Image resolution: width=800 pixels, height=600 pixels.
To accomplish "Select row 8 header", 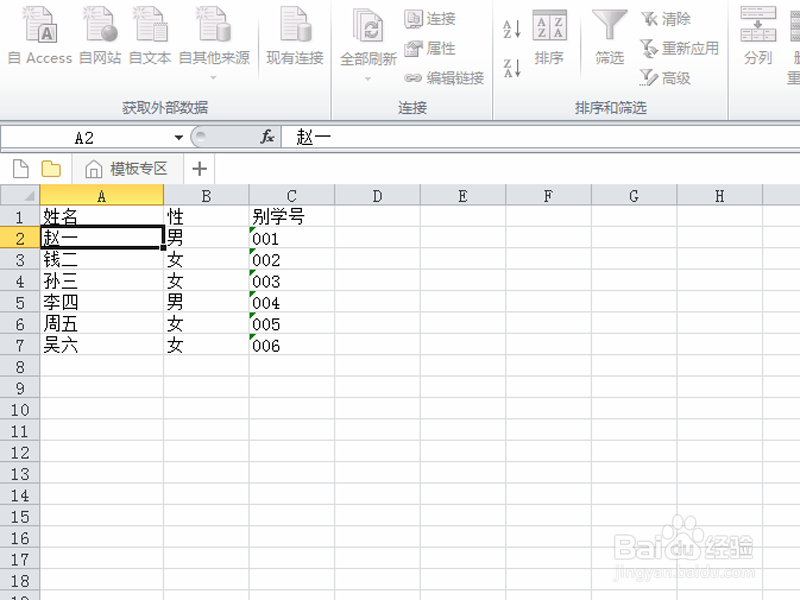I will click(20, 367).
